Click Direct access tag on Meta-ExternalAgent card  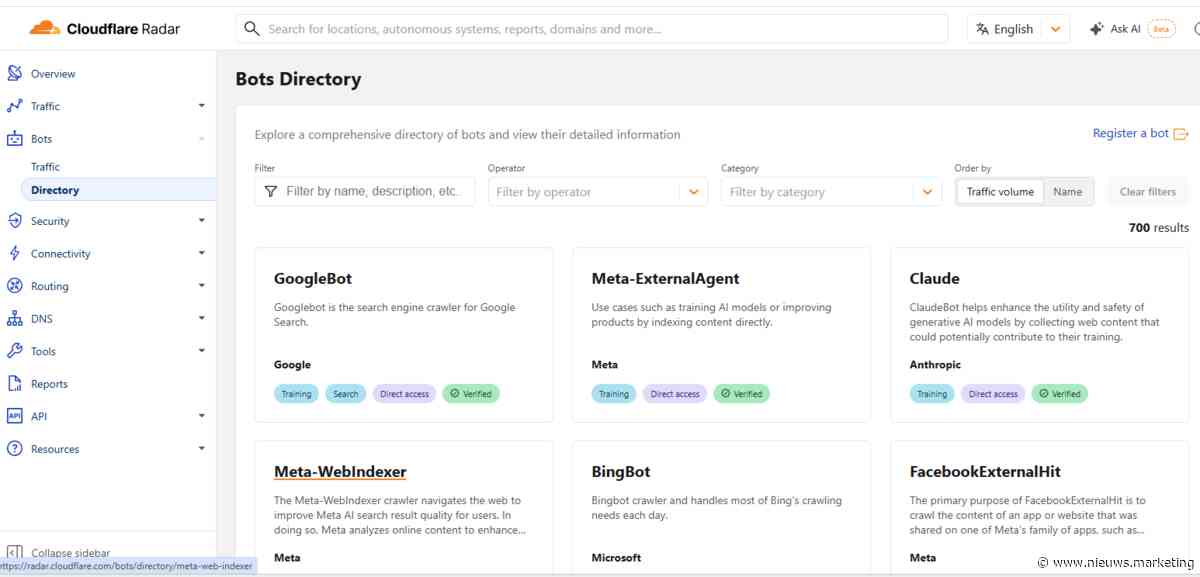pyautogui.click(x=675, y=394)
